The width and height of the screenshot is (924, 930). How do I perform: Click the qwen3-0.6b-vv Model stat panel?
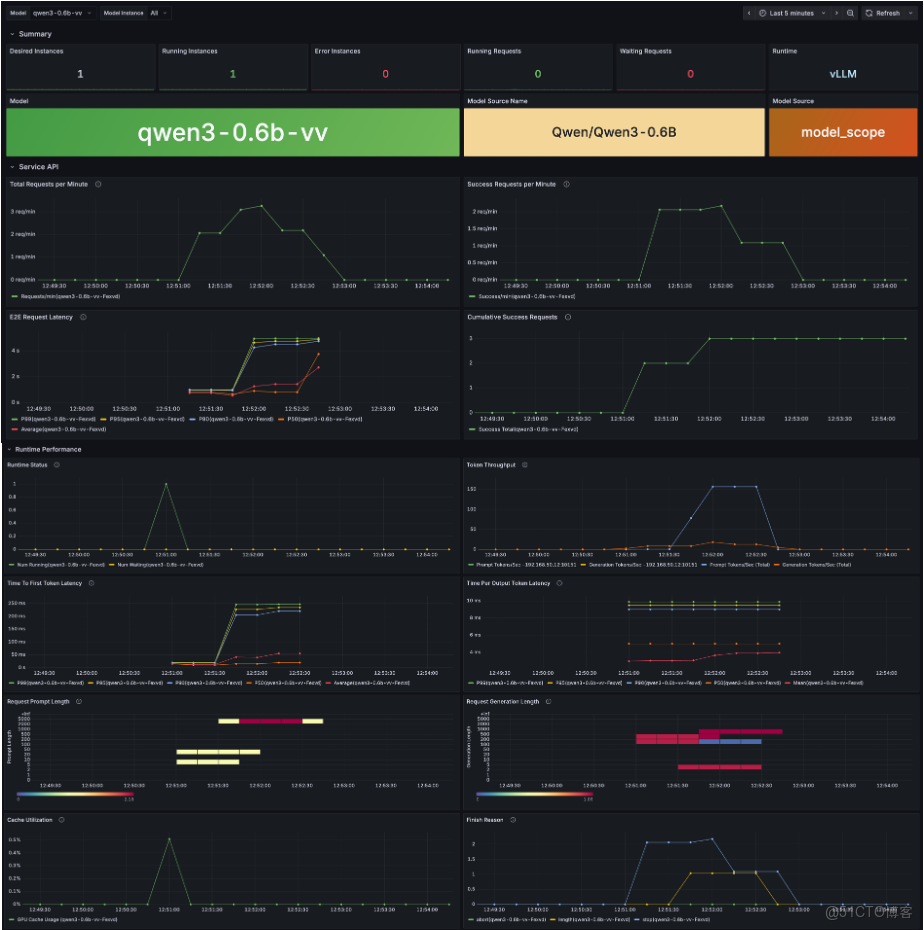232,132
